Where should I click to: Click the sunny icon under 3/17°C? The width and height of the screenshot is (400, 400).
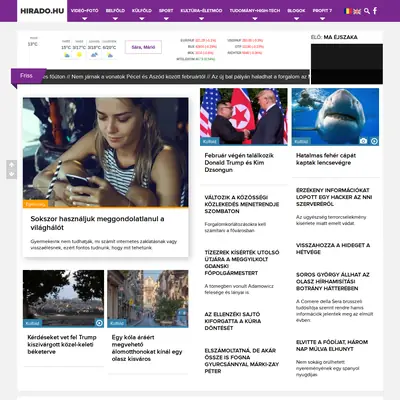click(79, 55)
